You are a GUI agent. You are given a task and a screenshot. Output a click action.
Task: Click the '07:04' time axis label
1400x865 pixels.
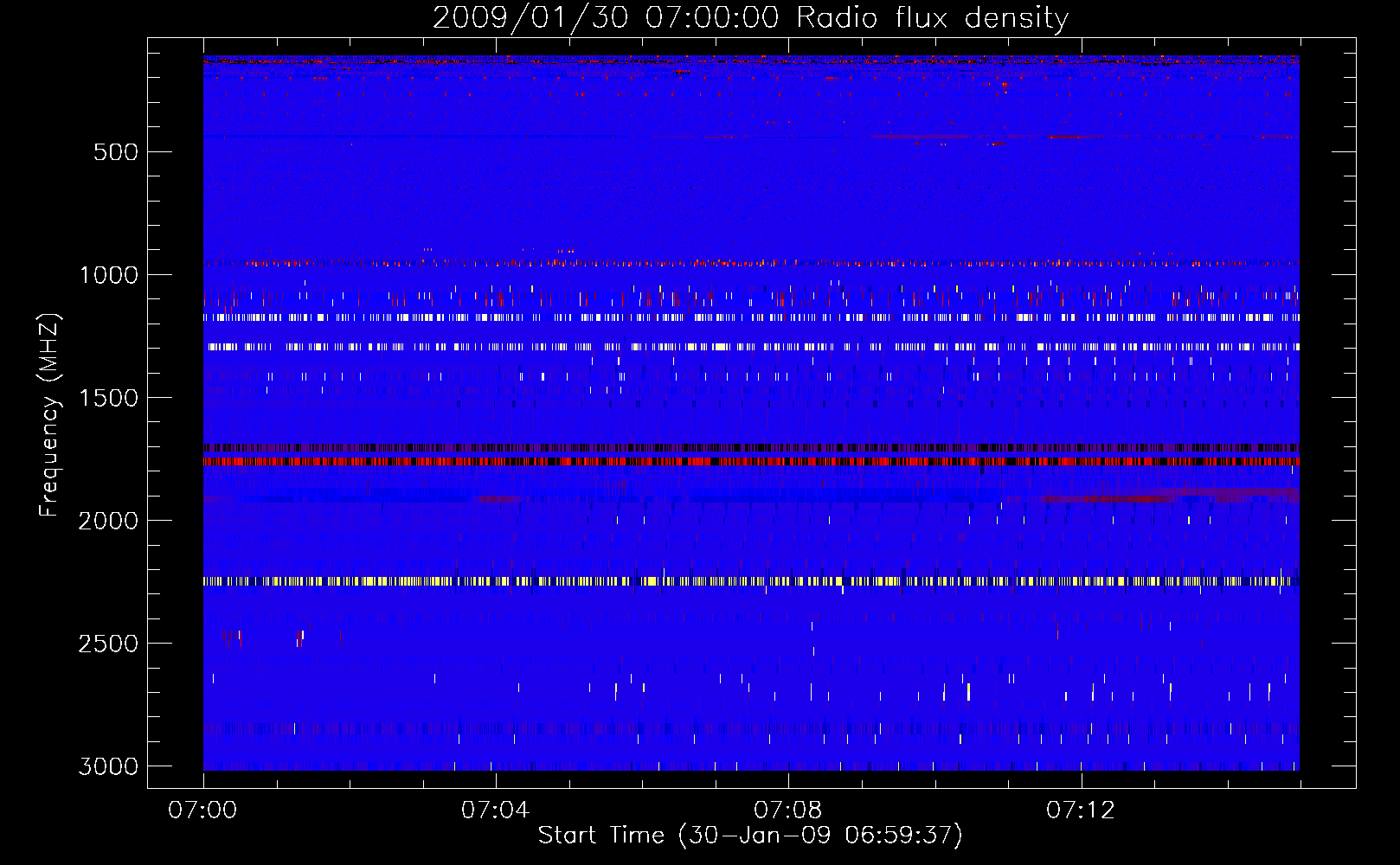(x=495, y=811)
